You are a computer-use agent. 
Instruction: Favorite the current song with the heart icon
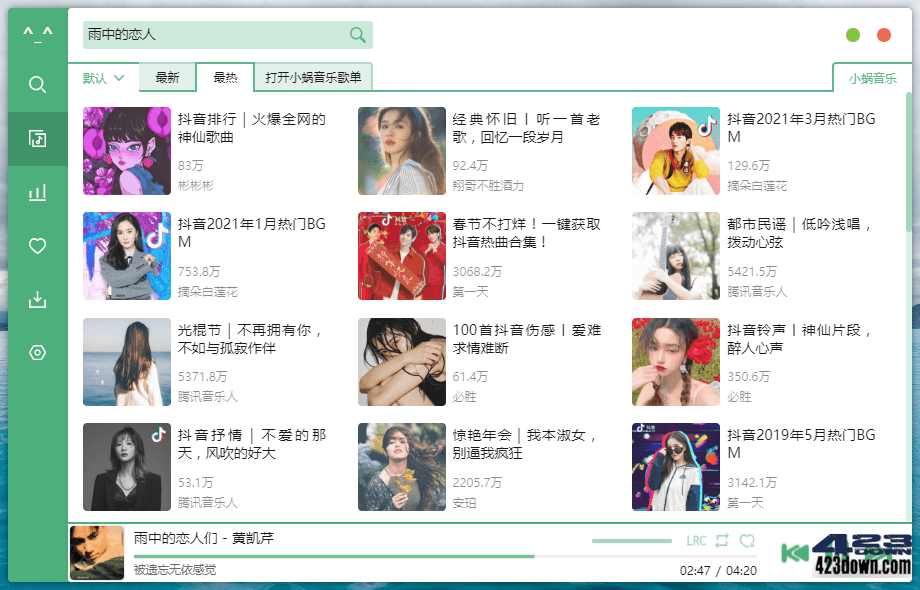[x=748, y=540]
